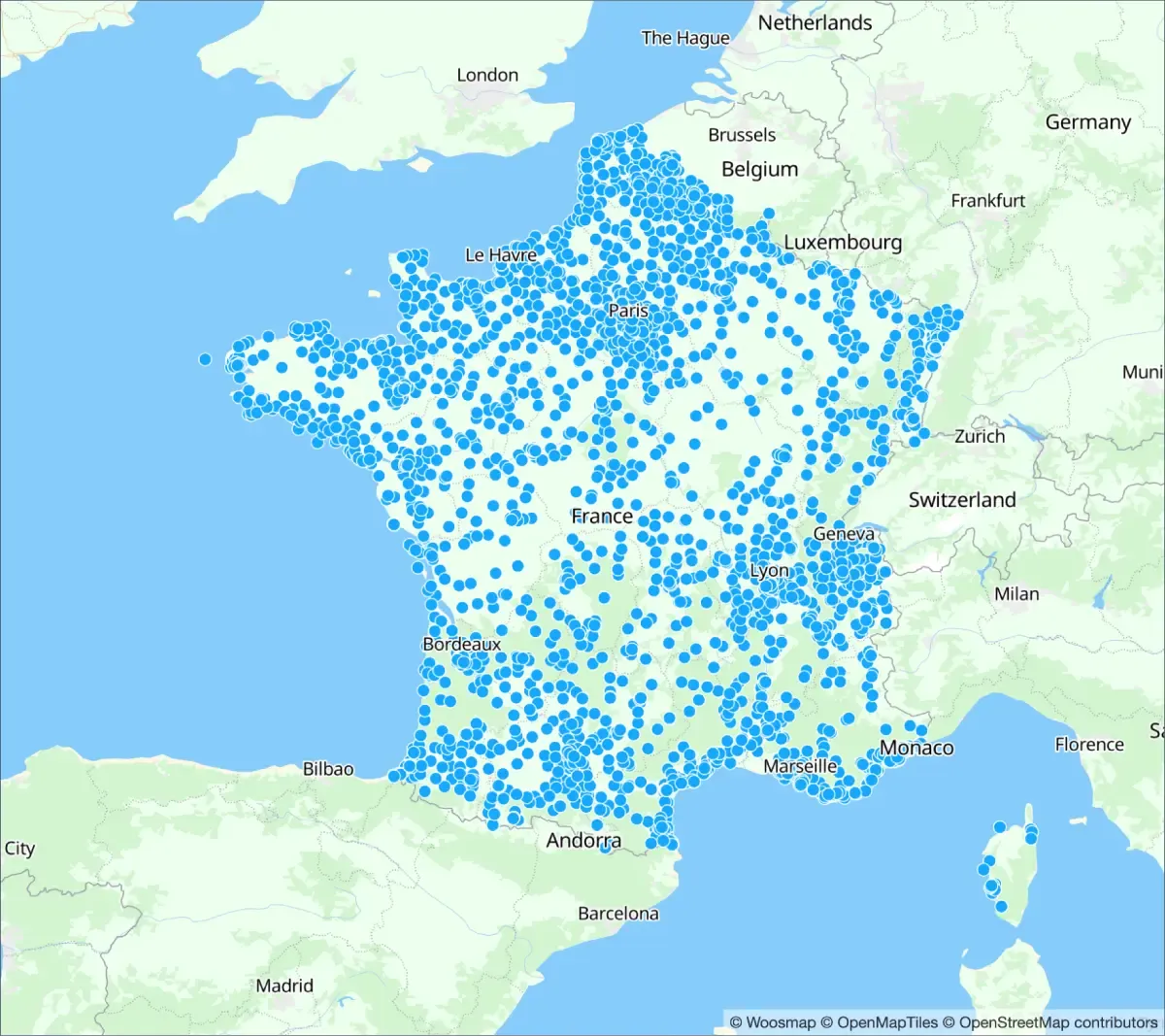Click the Geneva city label
The image size is (1165, 1036).
pyautogui.click(x=844, y=533)
